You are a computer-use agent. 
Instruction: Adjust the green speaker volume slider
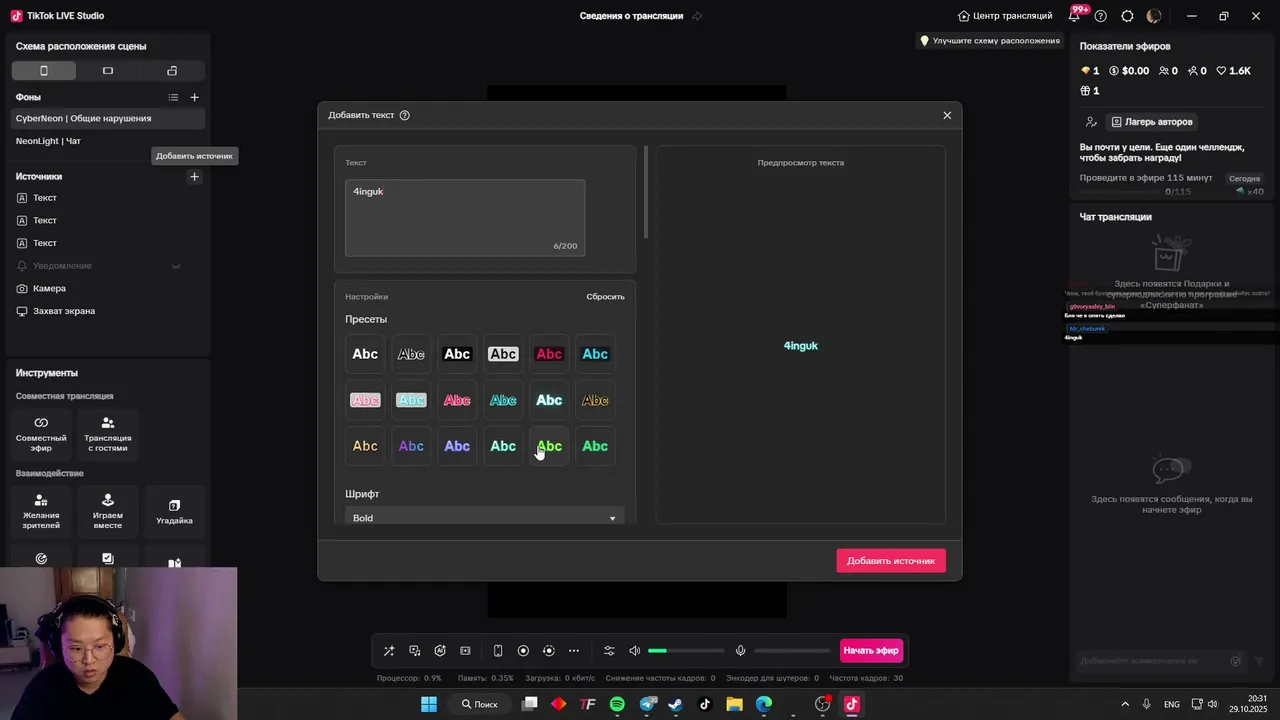pyautogui.click(x=686, y=651)
